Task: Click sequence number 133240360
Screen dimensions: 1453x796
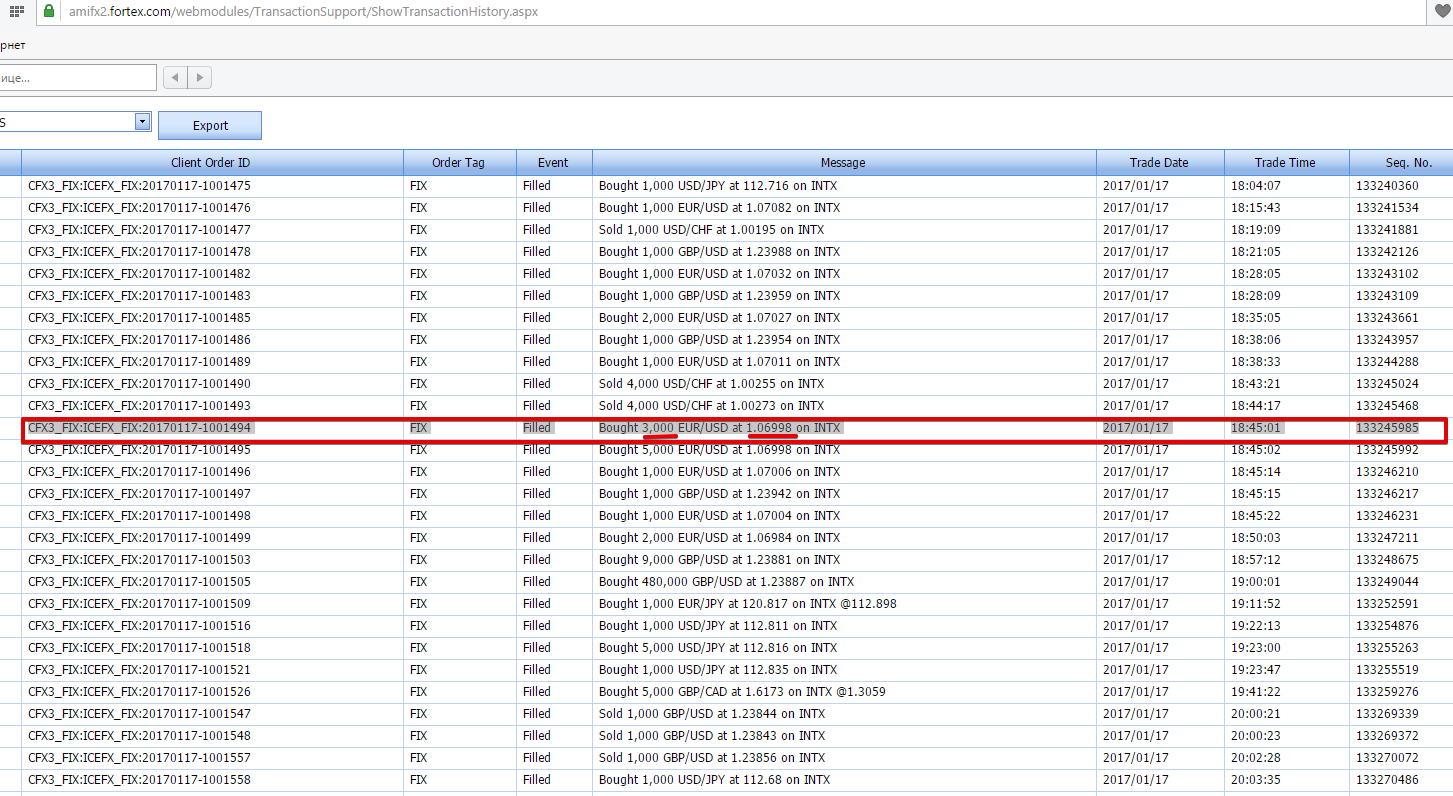Action: (1387, 186)
